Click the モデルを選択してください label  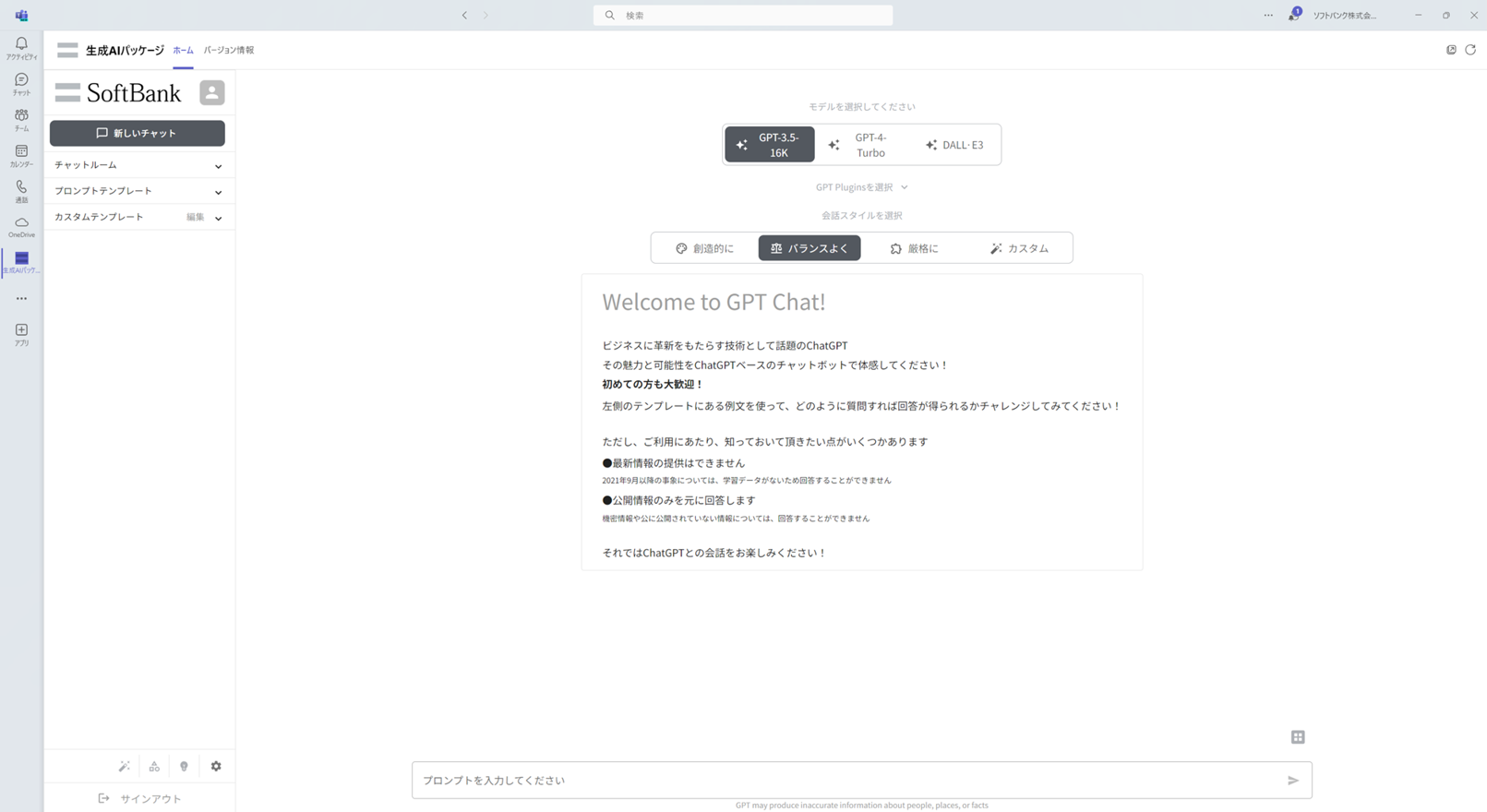(x=862, y=107)
